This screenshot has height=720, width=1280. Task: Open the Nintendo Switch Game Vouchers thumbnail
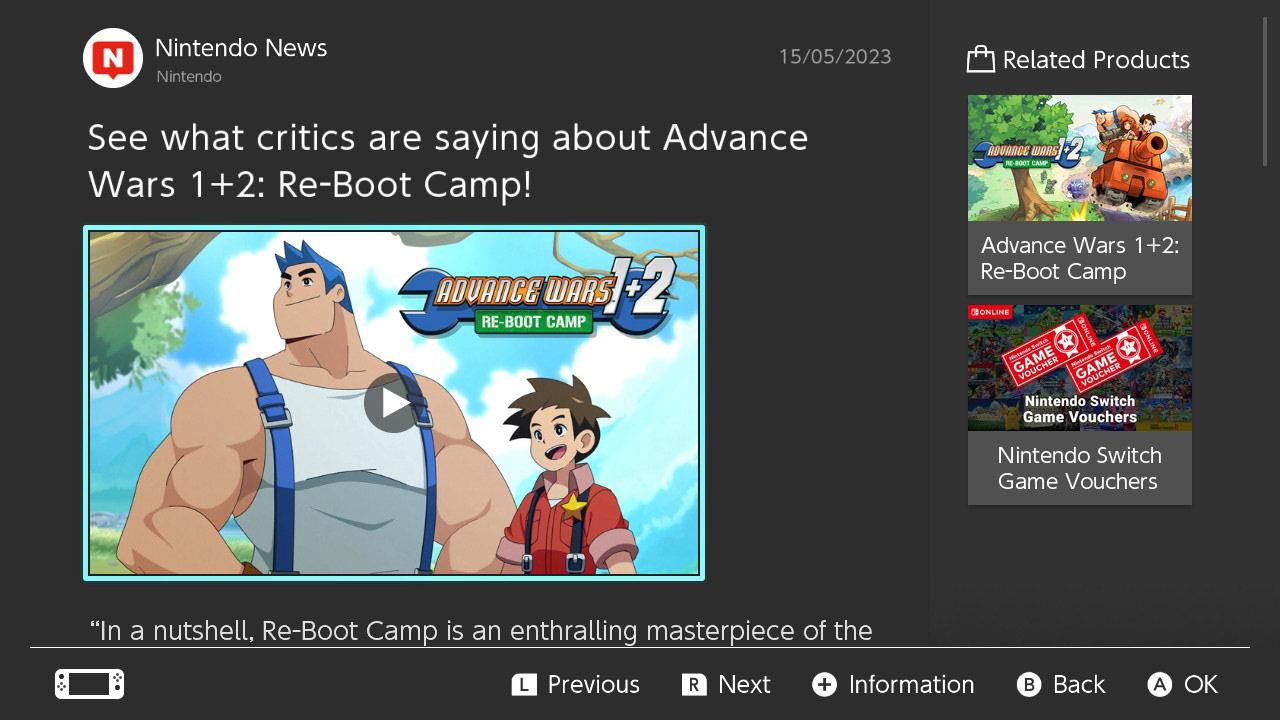coord(1080,368)
